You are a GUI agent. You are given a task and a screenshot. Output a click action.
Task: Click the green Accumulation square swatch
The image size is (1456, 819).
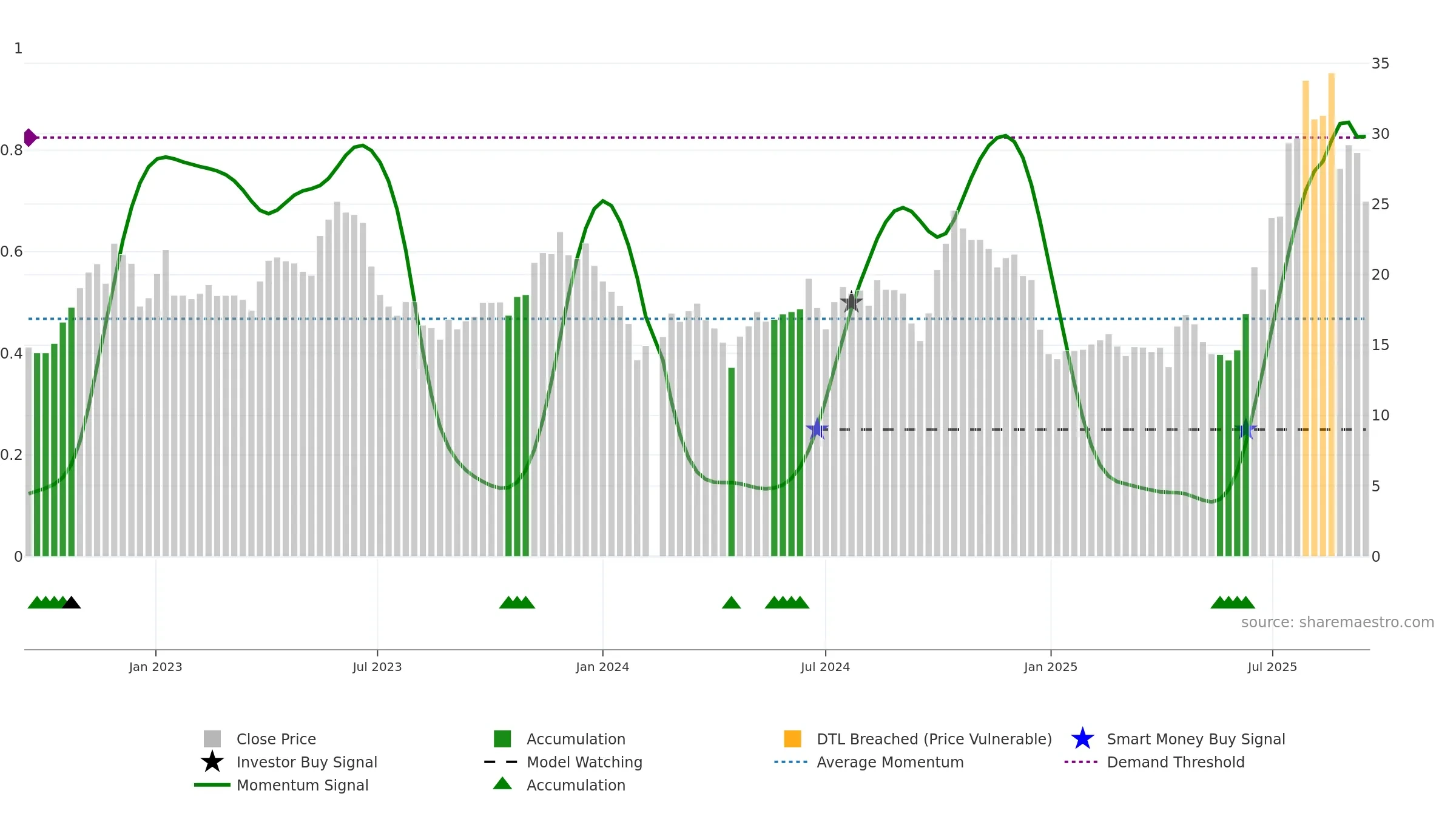[502, 739]
